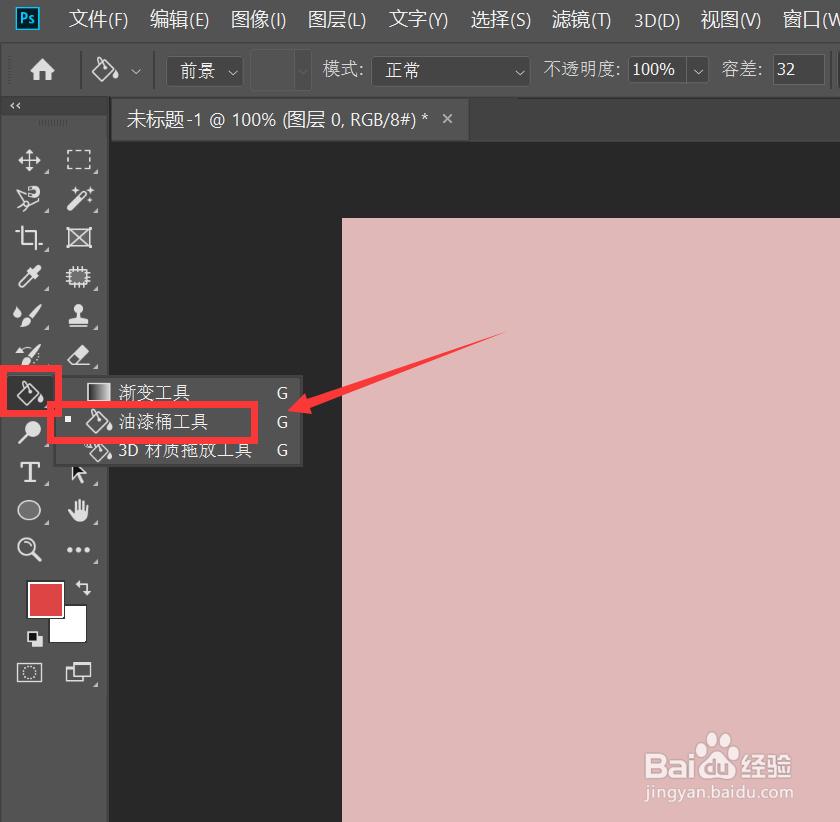Image resolution: width=840 pixels, height=822 pixels.
Task: Close the 未标题-1 document tab
Action: point(447,119)
